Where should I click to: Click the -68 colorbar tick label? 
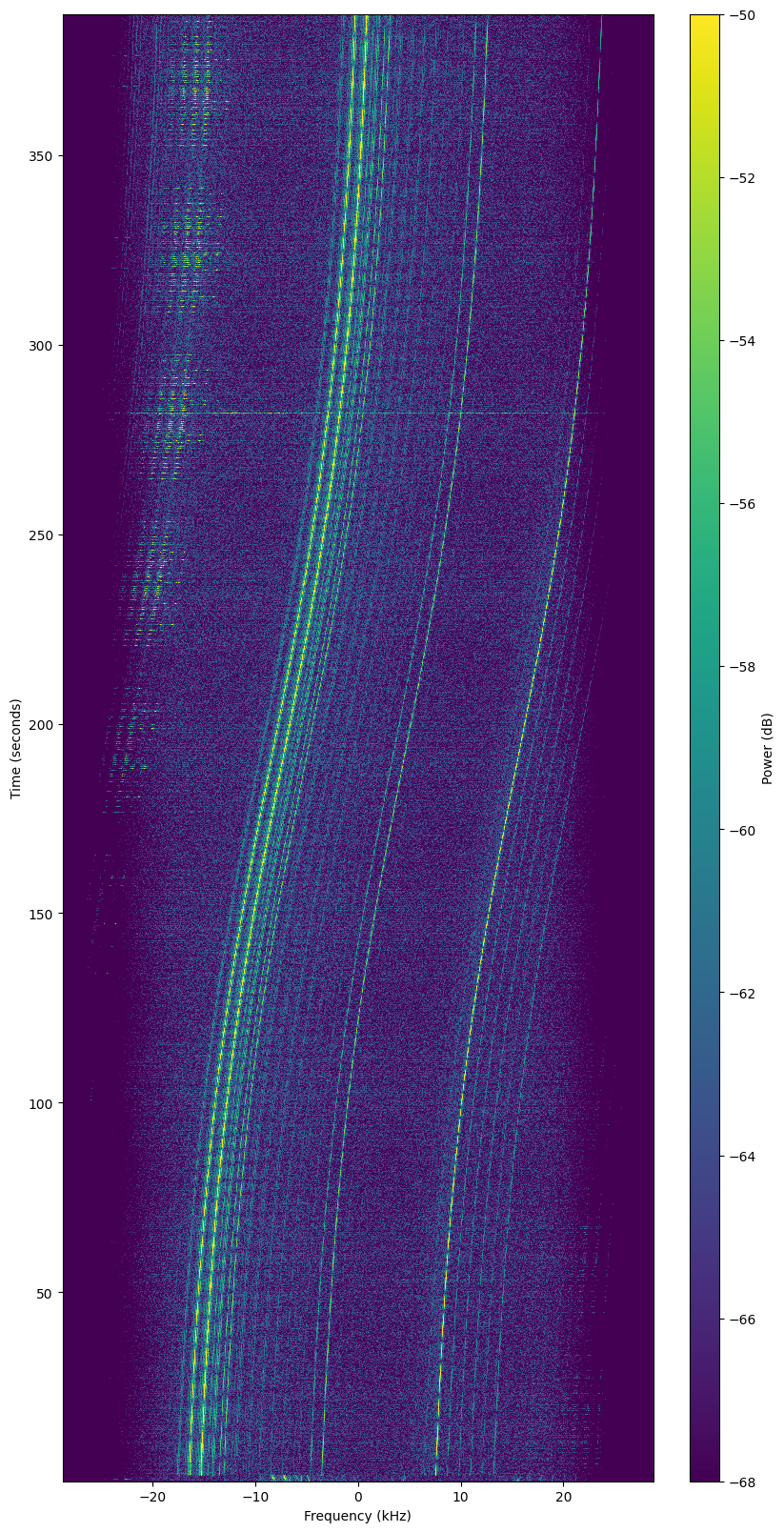coord(742,1482)
